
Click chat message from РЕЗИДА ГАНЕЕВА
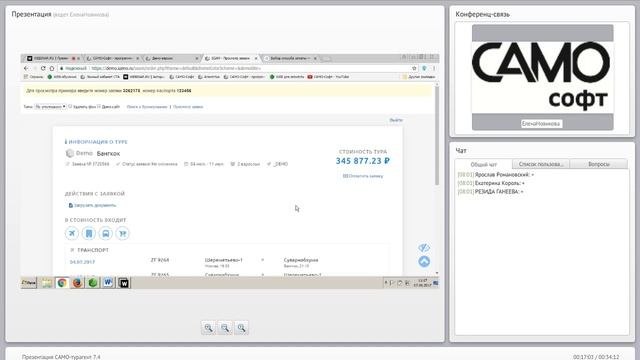coord(490,191)
